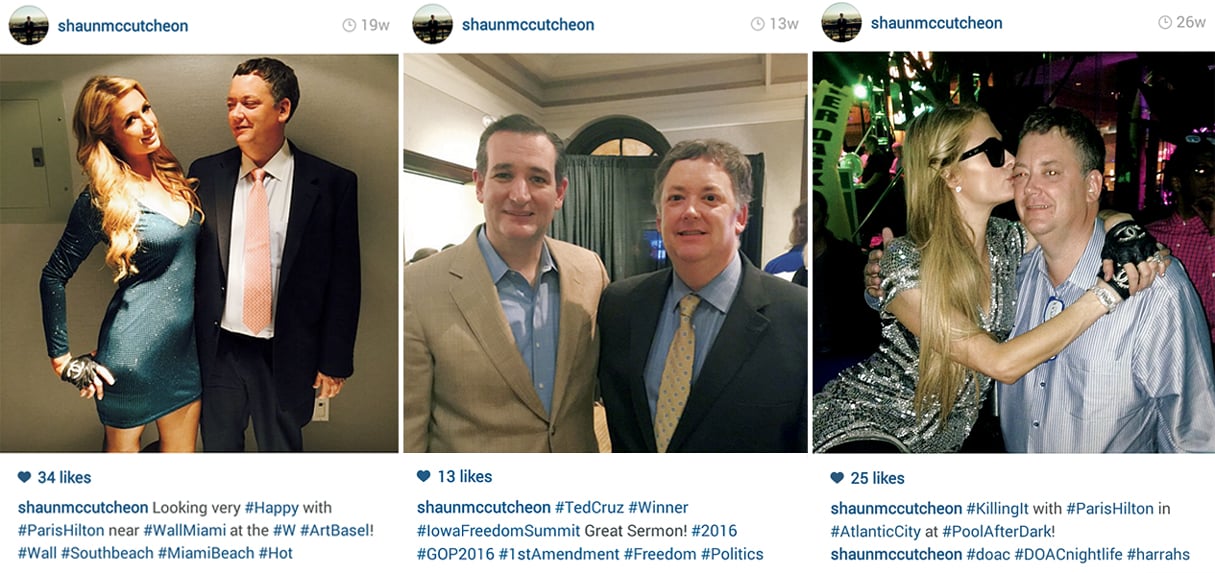The height and width of the screenshot is (573, 1215).
Task: Open the #IowaFreedomSummit hashtag
Action: coord(498,531)
